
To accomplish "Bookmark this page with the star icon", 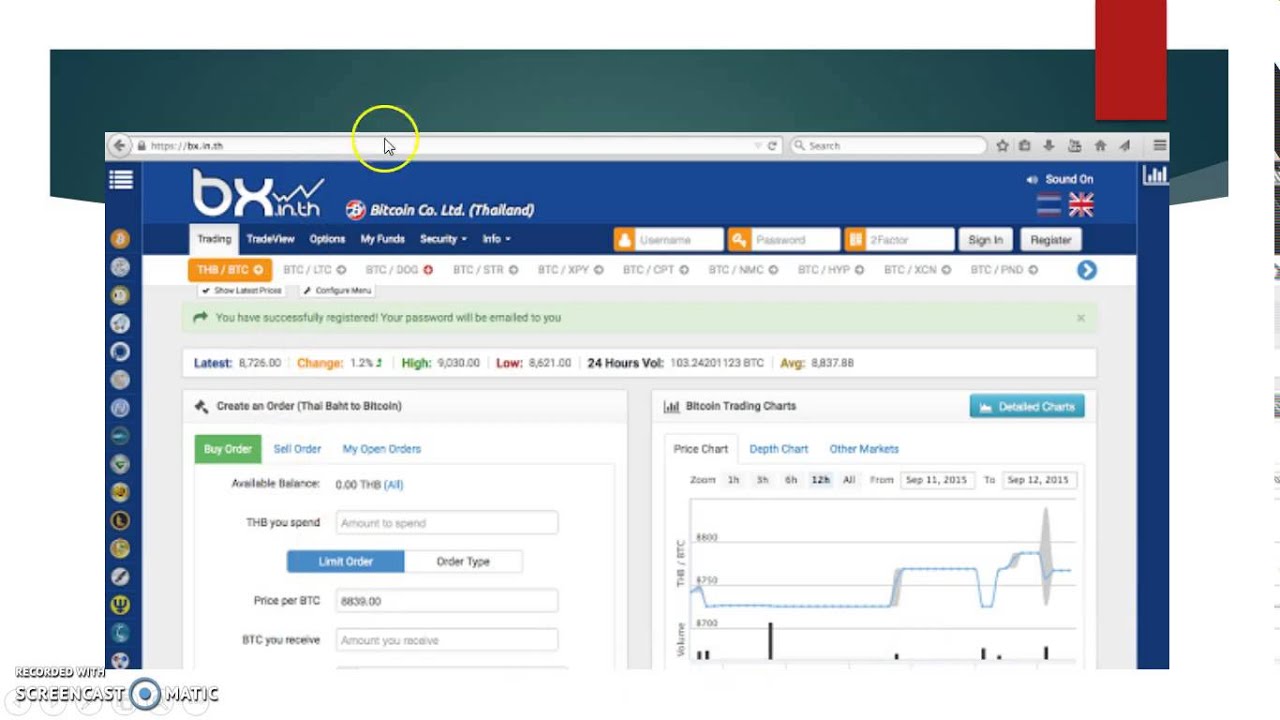I will tap(1002, 146).
